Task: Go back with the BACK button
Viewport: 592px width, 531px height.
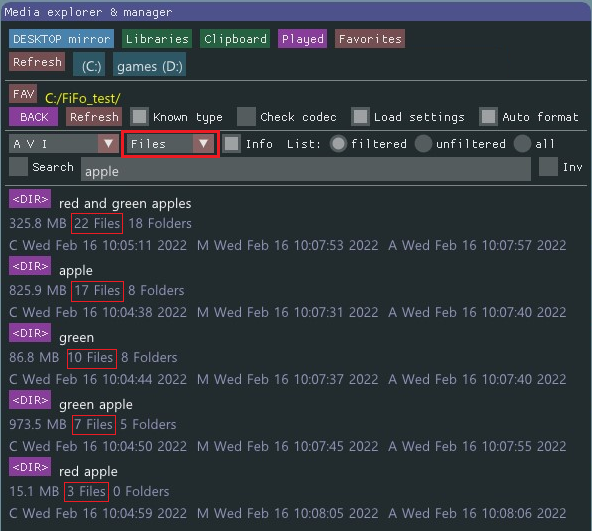Action: (34, 117)
